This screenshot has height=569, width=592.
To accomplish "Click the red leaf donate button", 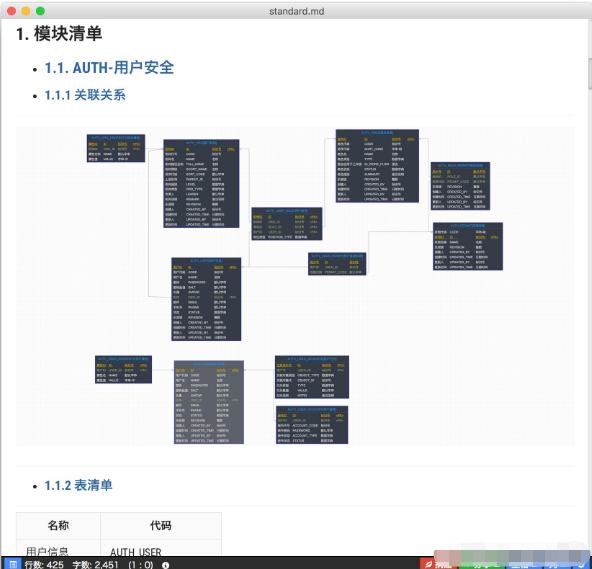I will [x=438, y=564].
